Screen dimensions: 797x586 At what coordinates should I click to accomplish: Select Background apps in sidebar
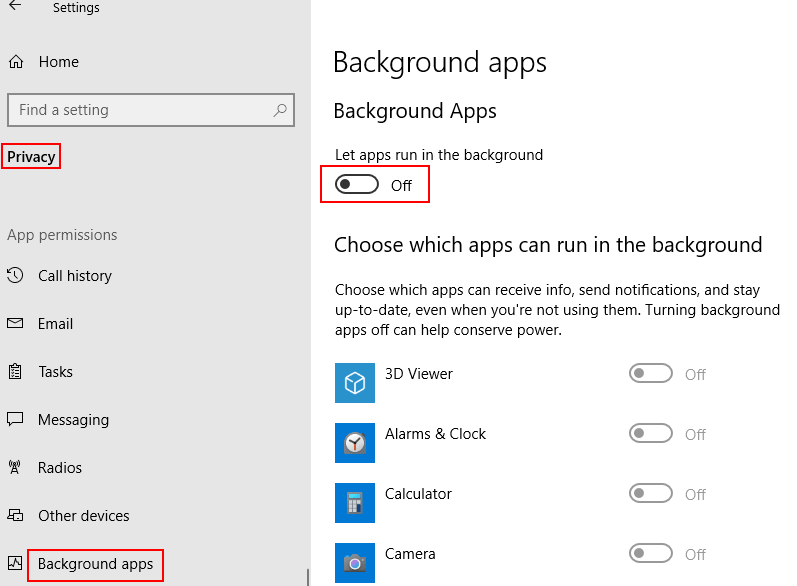[x=96, y=564]
